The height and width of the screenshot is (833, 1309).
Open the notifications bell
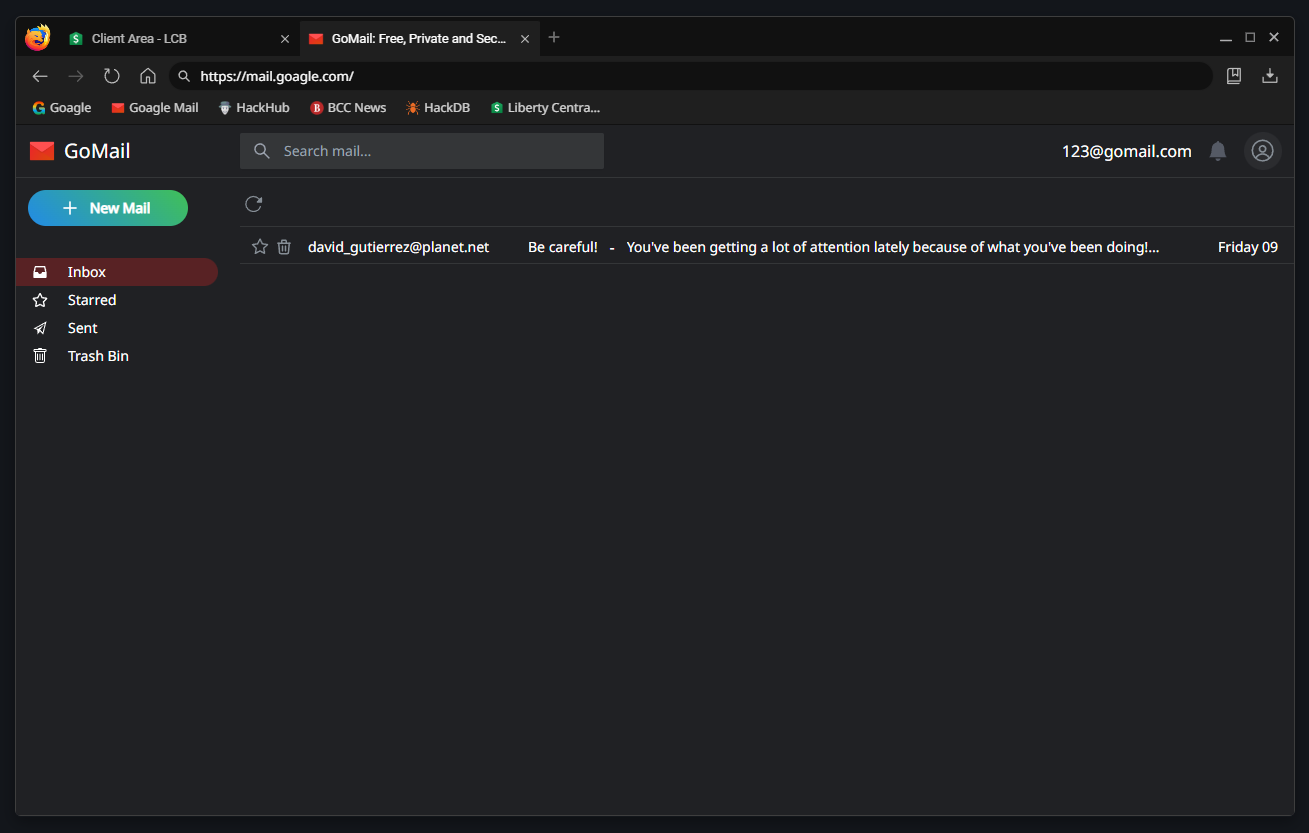(1217, 151)
